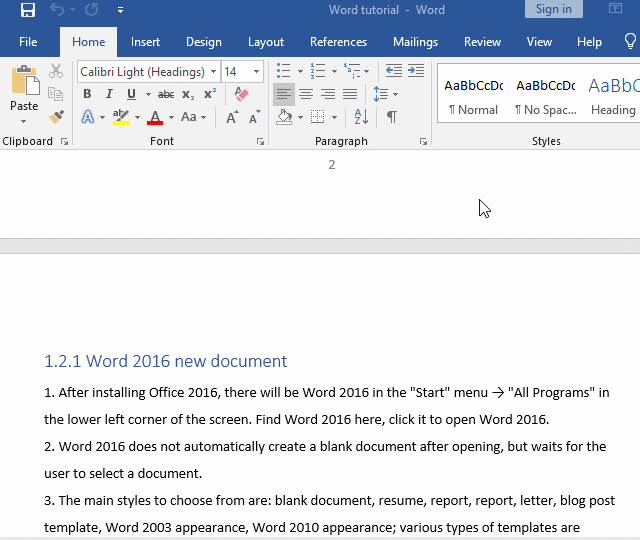Screen dimensions: 640x540
Task: Increase font size with grow icon
Action: pyautogui.click(x=232, y=118)
